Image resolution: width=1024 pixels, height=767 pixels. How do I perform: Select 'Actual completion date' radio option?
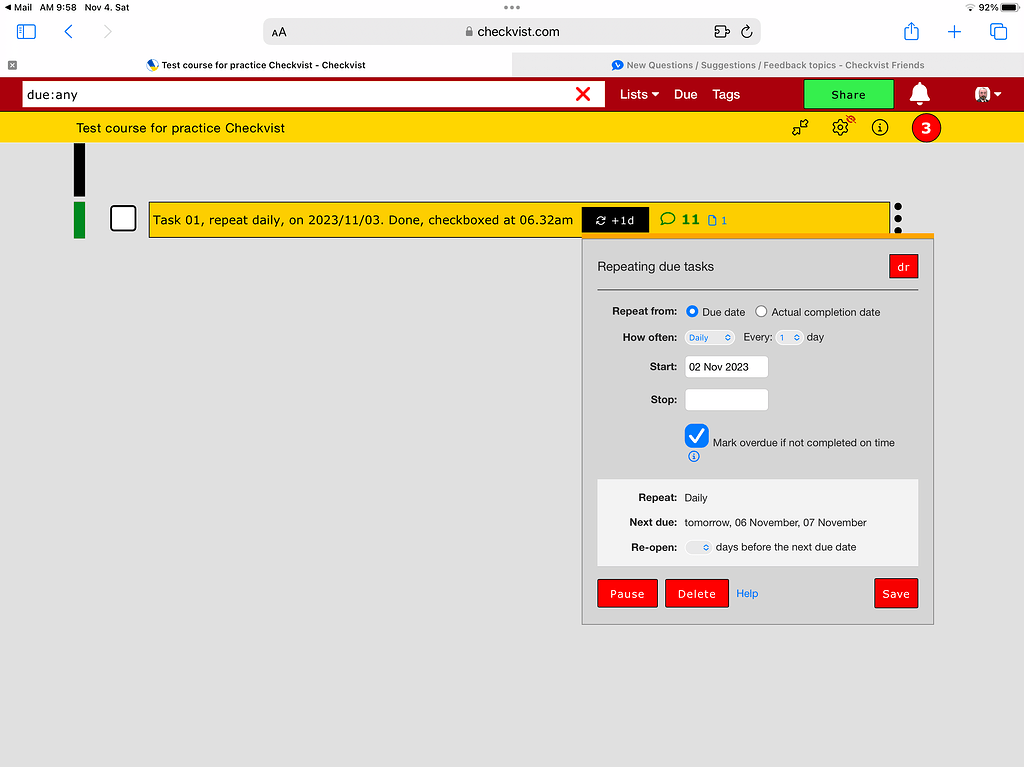click(x=761, y=312)
